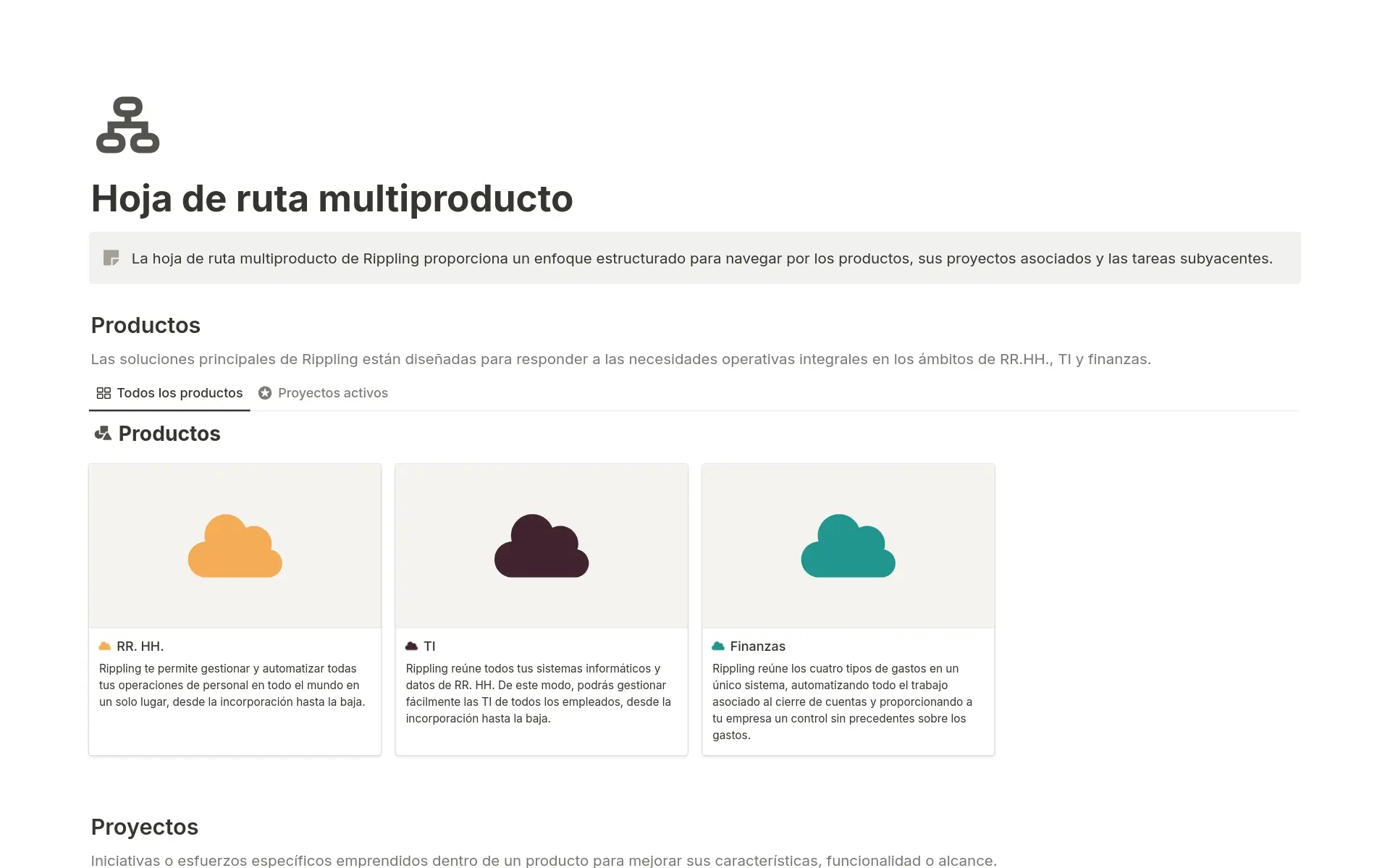Click small dark cloud icon next to TI
The image size is (1390, 868).
(411, 646)
